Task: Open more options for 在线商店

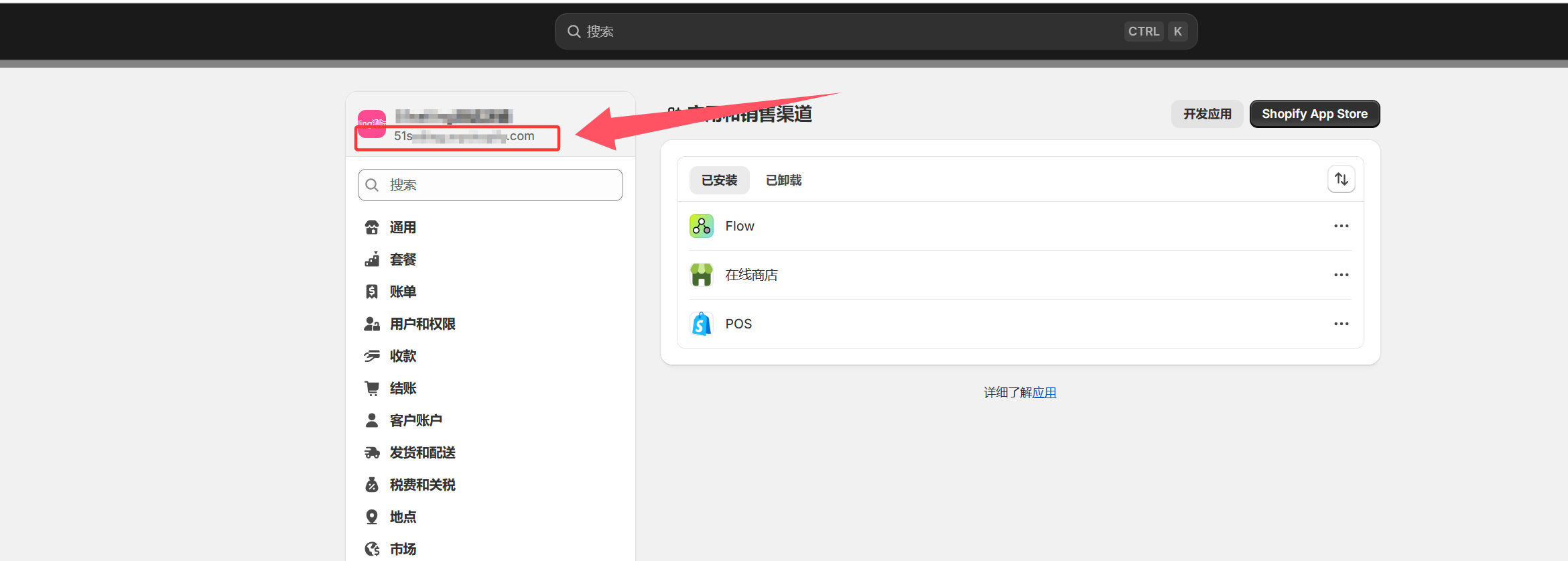Action: [1341, 275]
